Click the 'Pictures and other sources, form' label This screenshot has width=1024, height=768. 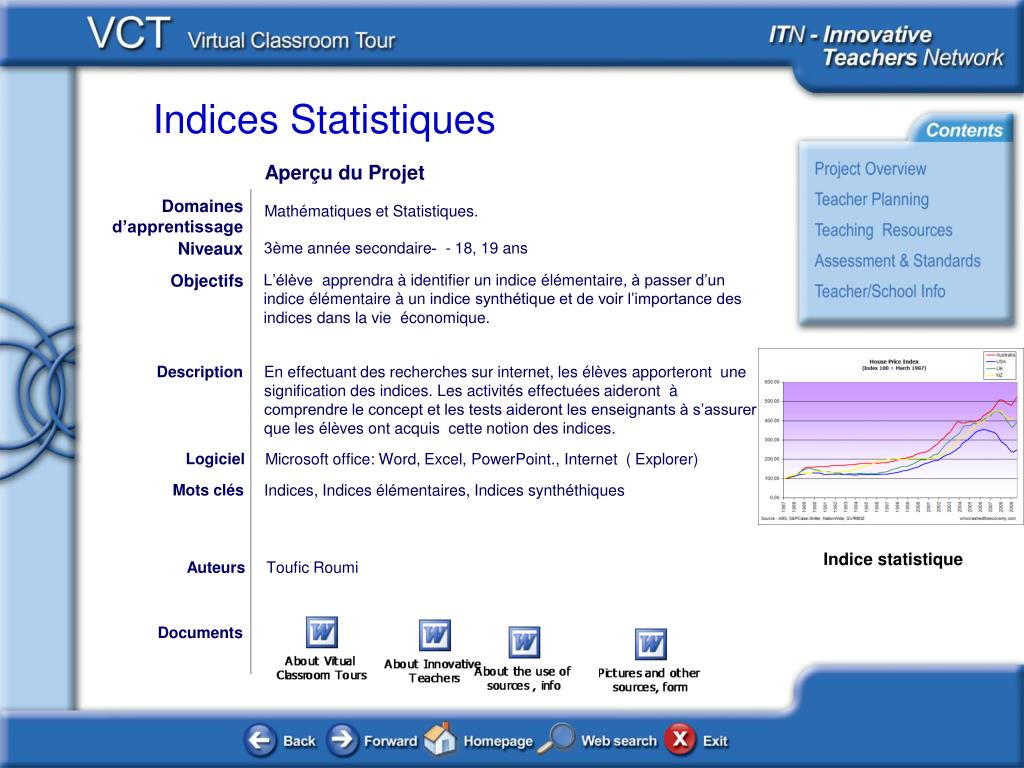click(649, 680)
